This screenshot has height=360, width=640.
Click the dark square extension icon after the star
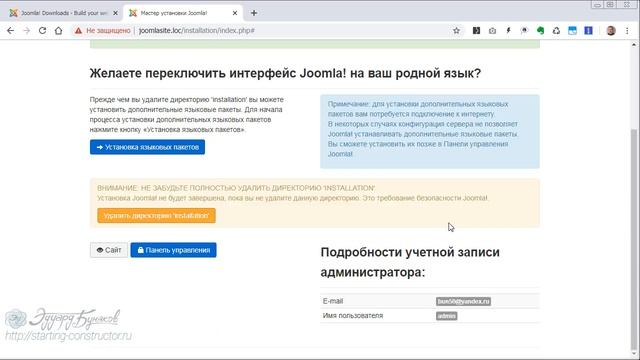476,31
